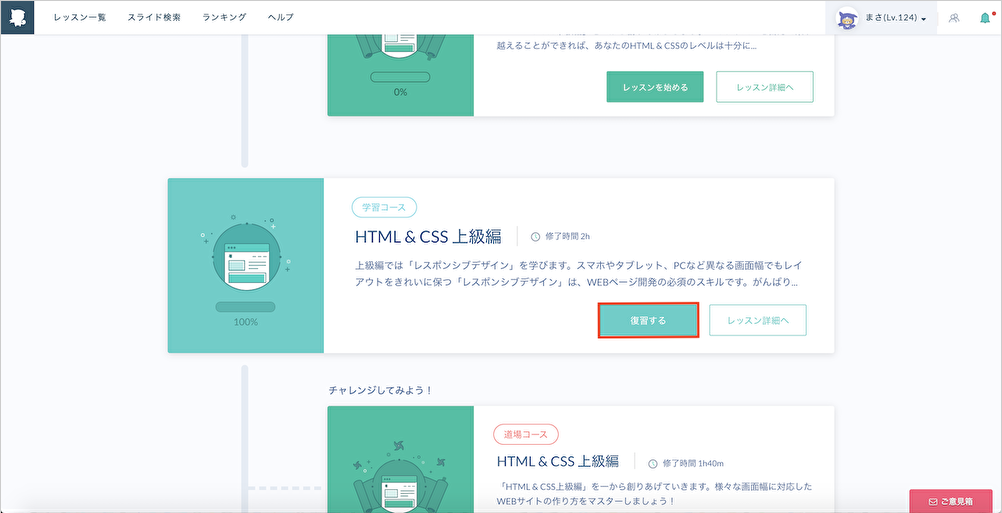The width and height of the screenshot is (1002, 513).
Task: Open the ヘルプ menu item
Action: point(281,18)
